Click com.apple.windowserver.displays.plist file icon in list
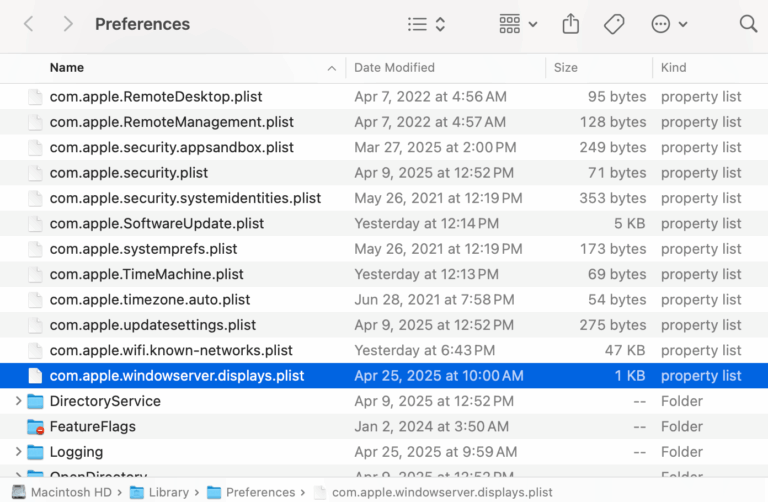Screen dimensions: 768x502 (35, 376)
